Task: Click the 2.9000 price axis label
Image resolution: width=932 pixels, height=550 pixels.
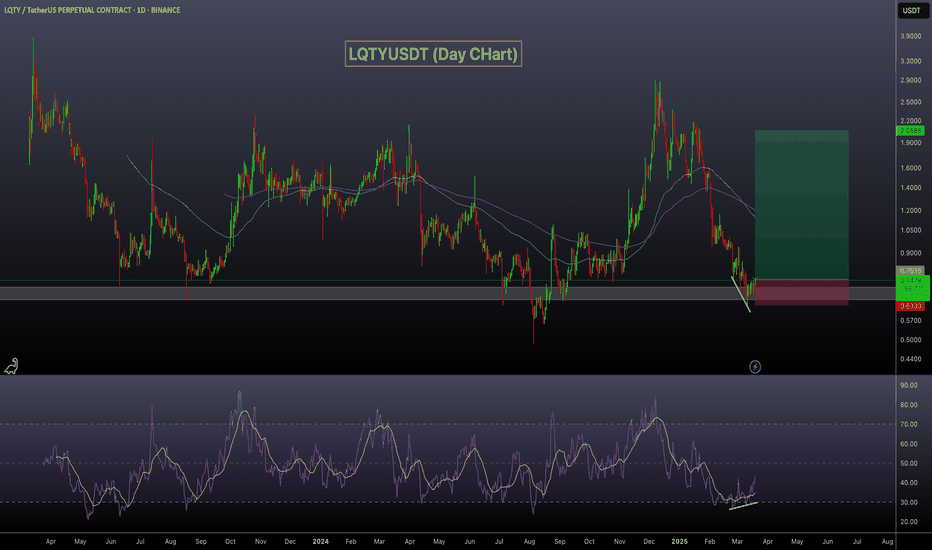Action: tap(911, 80)
